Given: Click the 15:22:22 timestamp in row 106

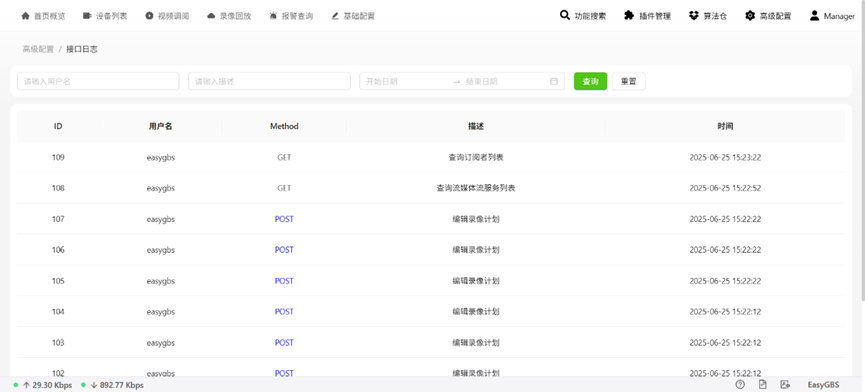Looking at the screenshot, I should tap(725, 250).
